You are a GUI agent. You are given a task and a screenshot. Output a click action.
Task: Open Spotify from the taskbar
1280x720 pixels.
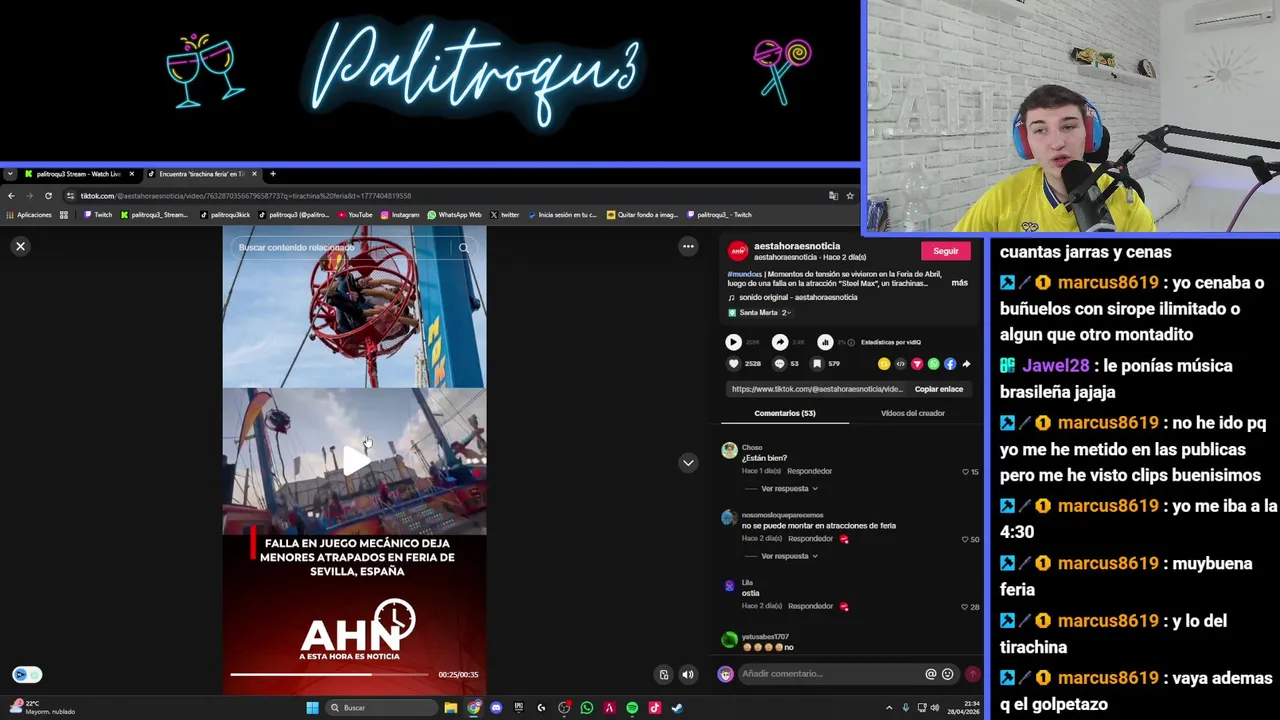pos(632,708)
